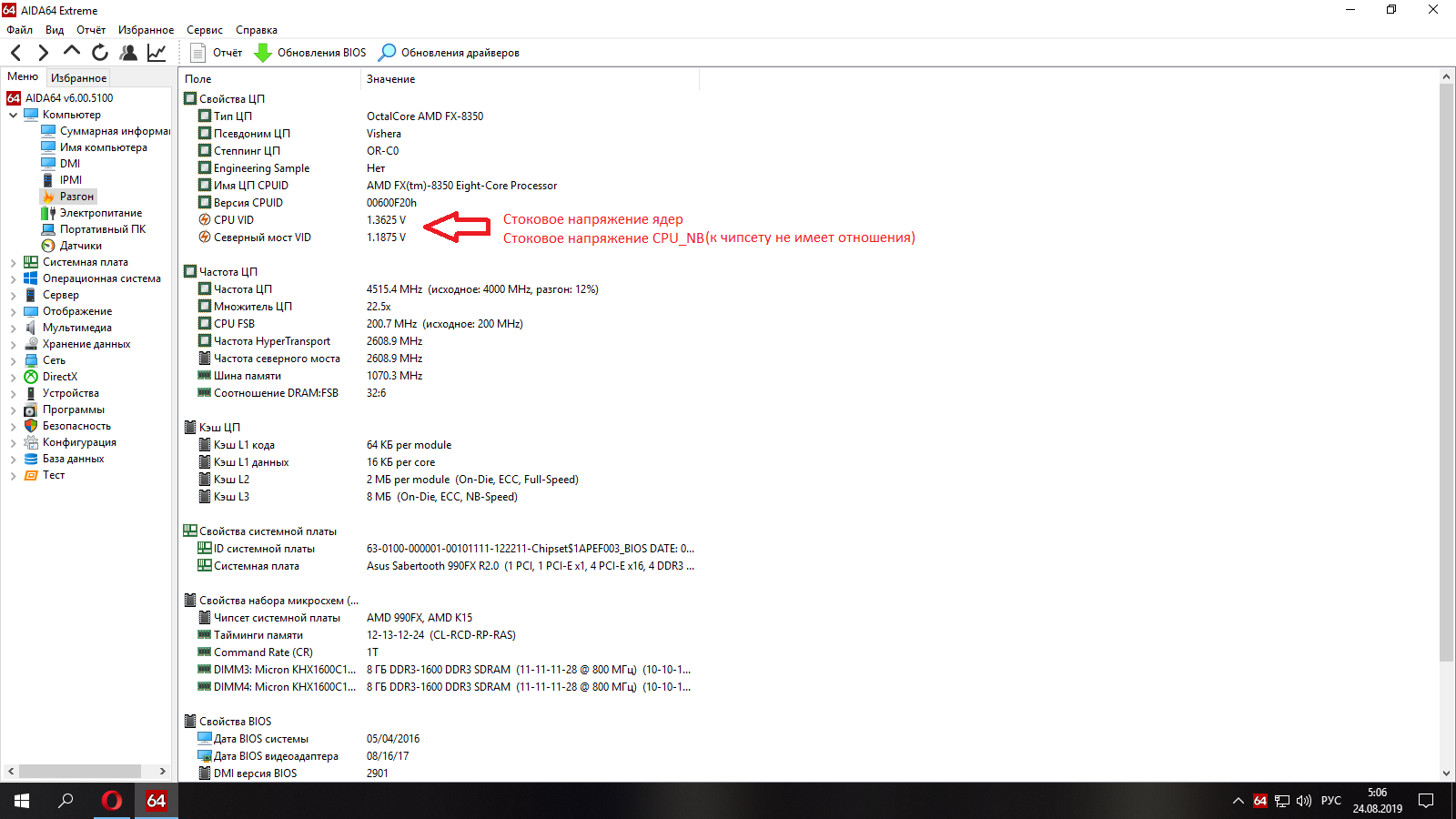The image size is (1456, 819).
Task: Expand the Операционная система node
Action: (14, 278)
